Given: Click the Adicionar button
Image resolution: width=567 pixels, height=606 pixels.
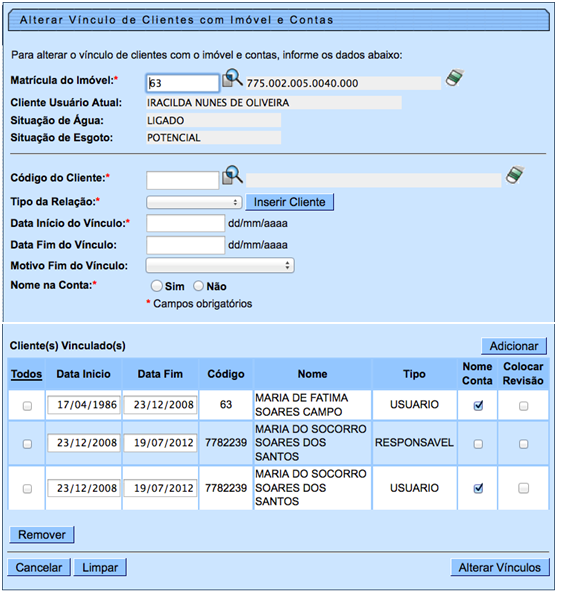Looking at the screenshot, I should [x=514, y=346].
